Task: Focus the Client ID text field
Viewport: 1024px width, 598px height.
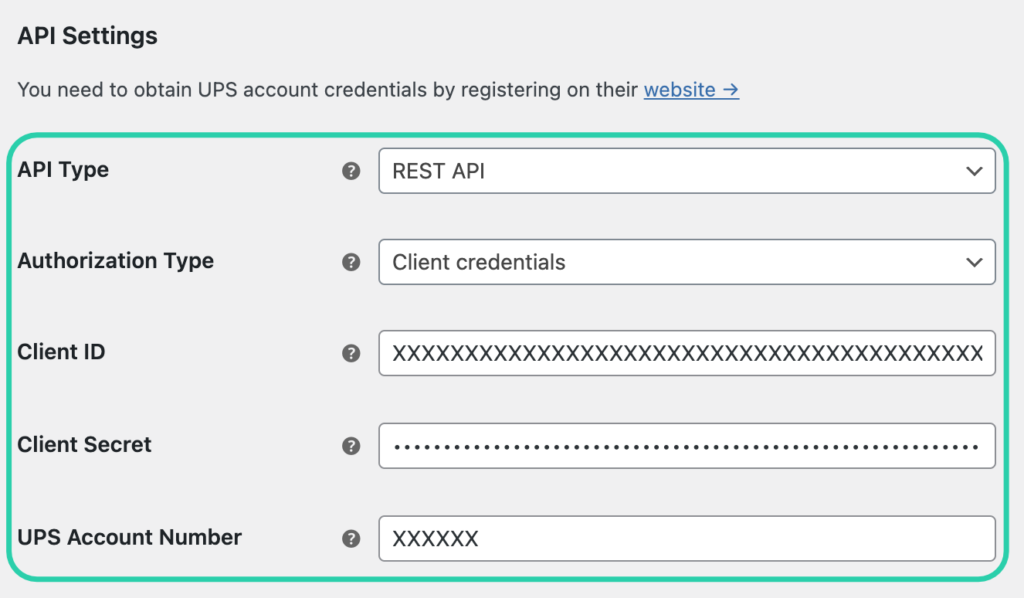Action: [686, 353]
